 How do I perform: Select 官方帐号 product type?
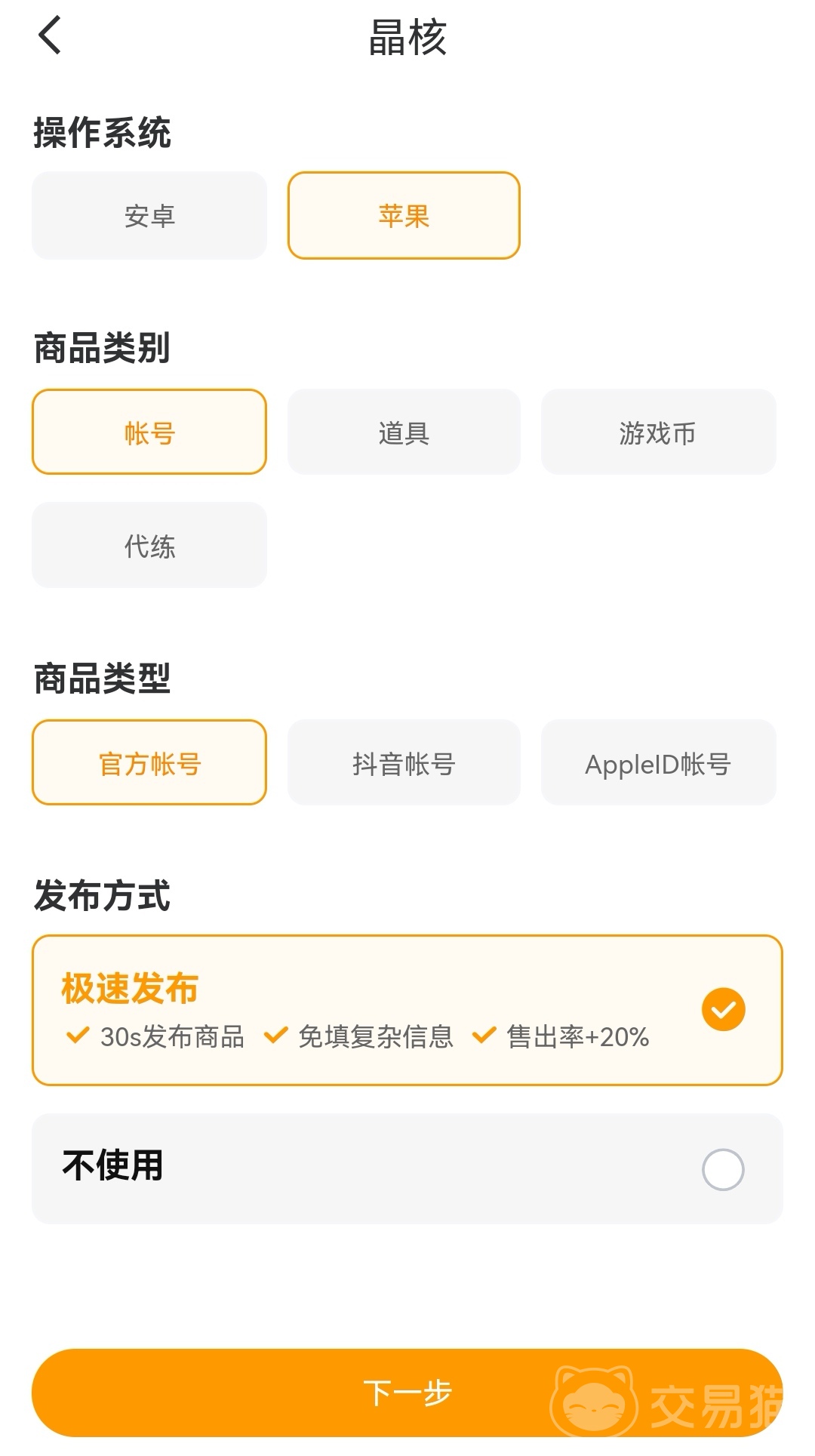pos(149,763)
